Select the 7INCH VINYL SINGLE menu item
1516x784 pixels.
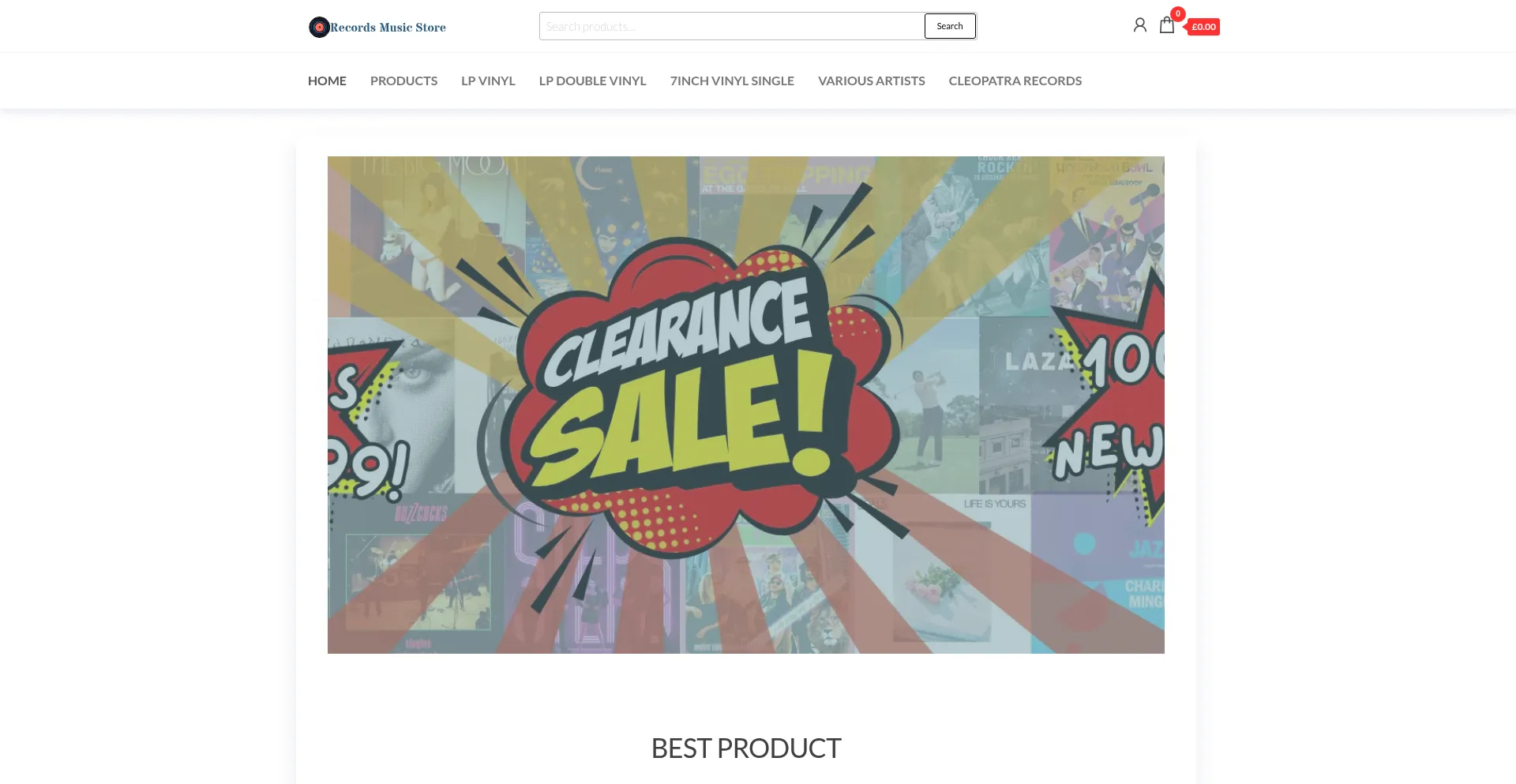[732, 81]
